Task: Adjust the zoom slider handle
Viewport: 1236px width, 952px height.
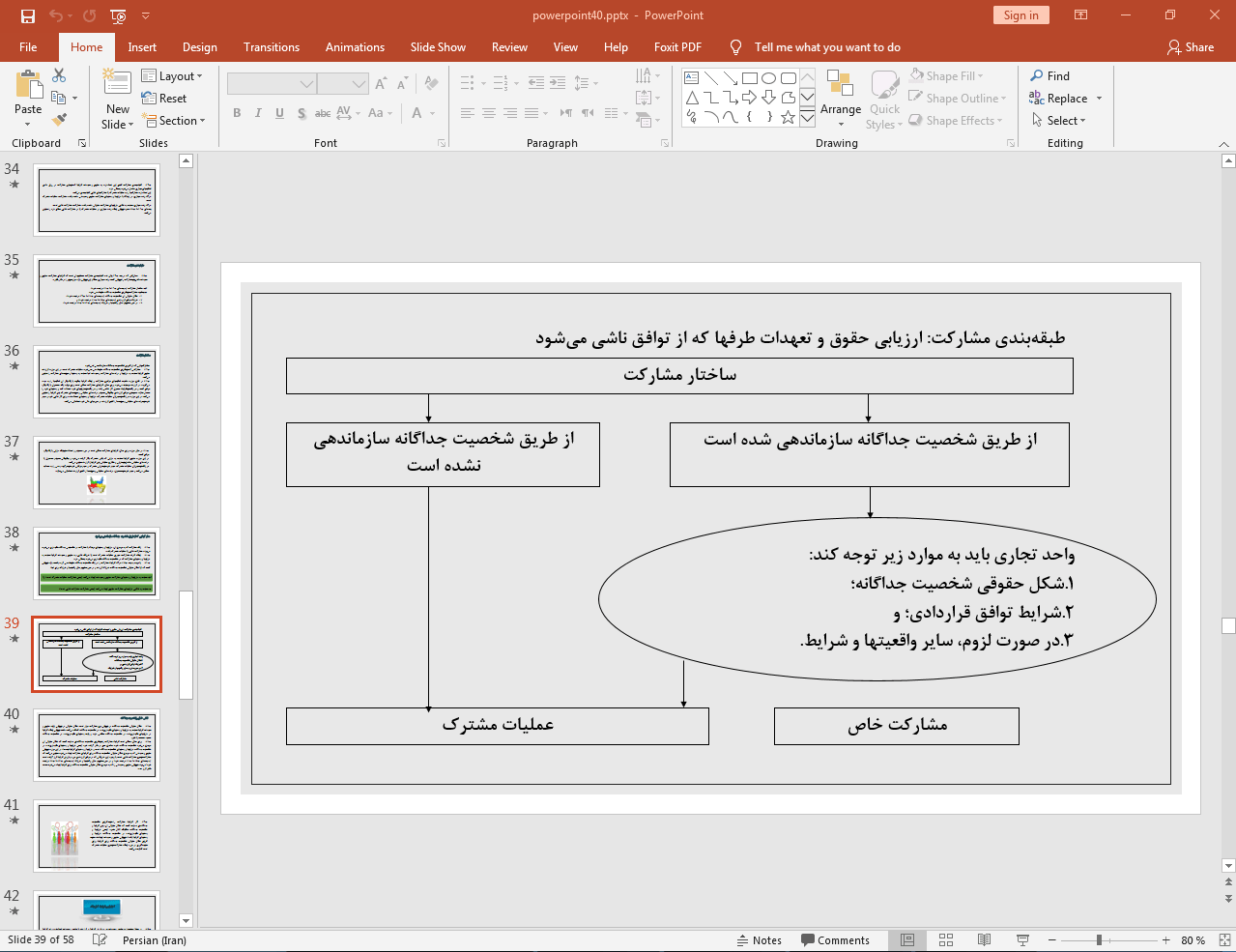Action: (1099, 940)
